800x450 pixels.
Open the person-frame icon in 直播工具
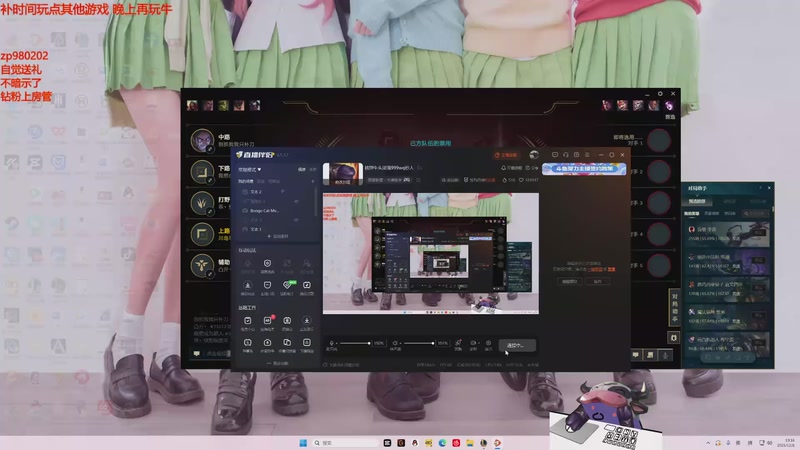287,322
